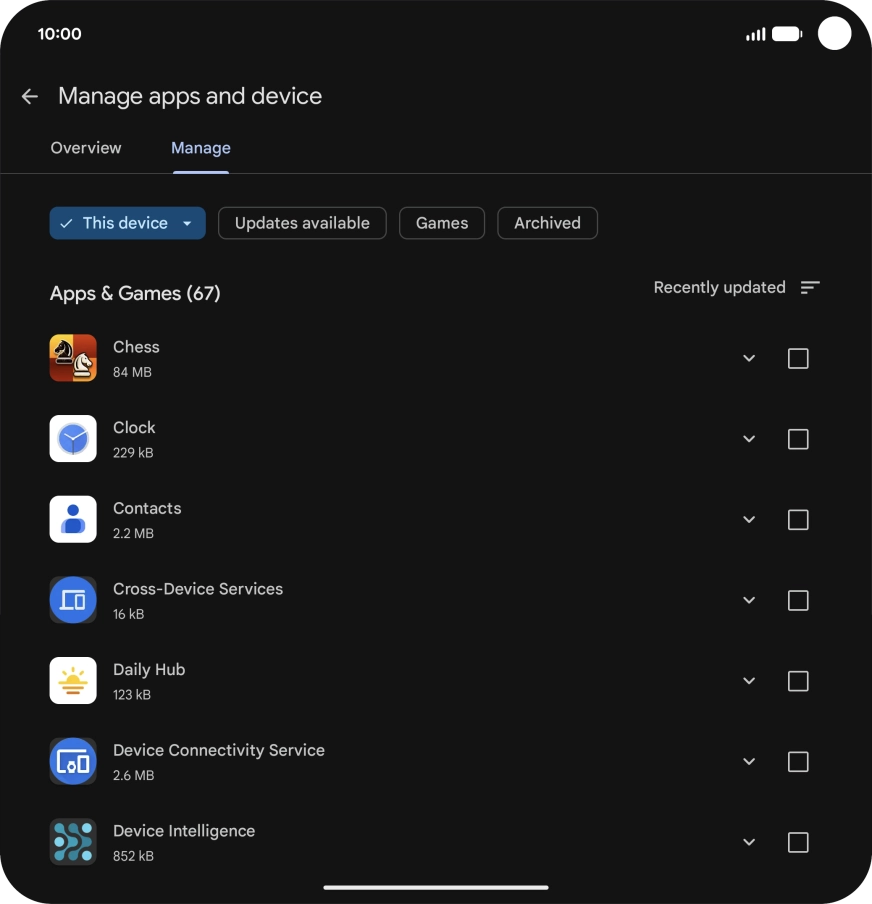Open the Chess app icon
872x904 pixels.
[73, 358]
